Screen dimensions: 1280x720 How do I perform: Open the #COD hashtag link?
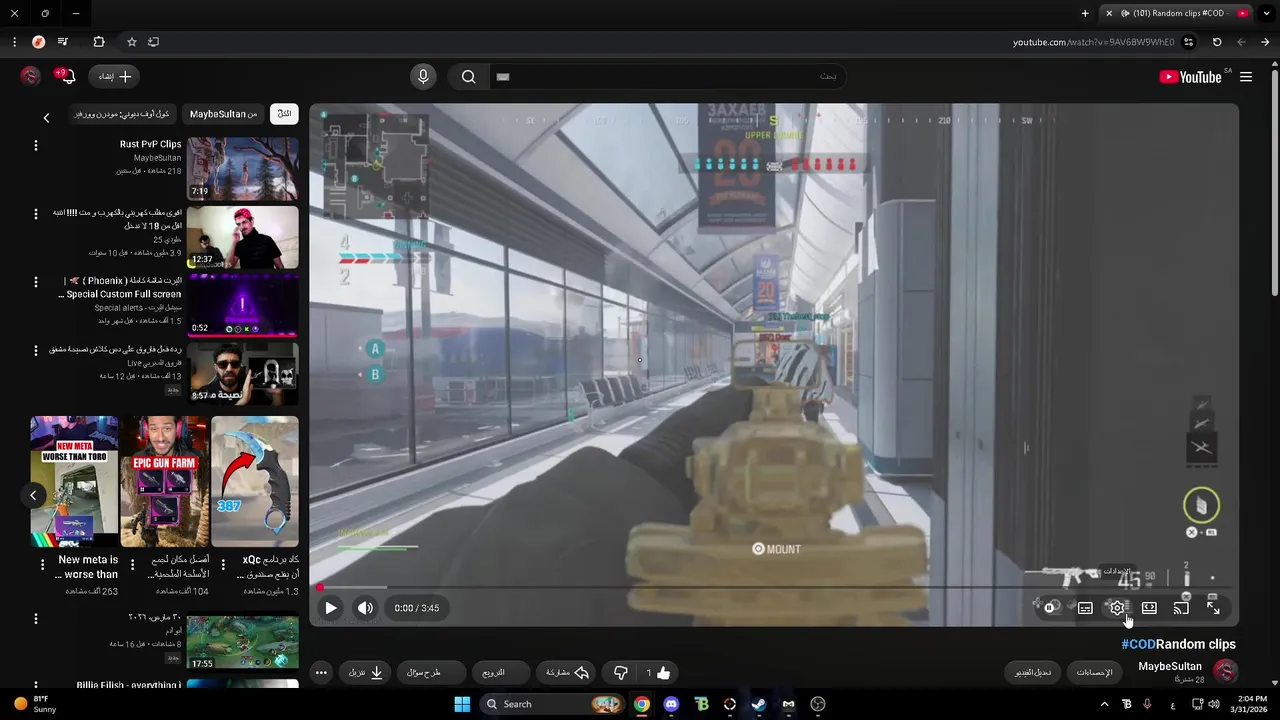pyautogui.click(x=1138, y=644)
